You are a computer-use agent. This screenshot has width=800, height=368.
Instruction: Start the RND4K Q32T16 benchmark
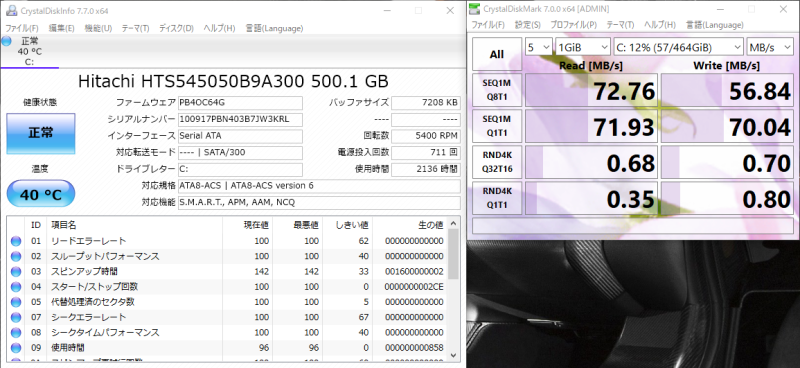pos(497,162)
